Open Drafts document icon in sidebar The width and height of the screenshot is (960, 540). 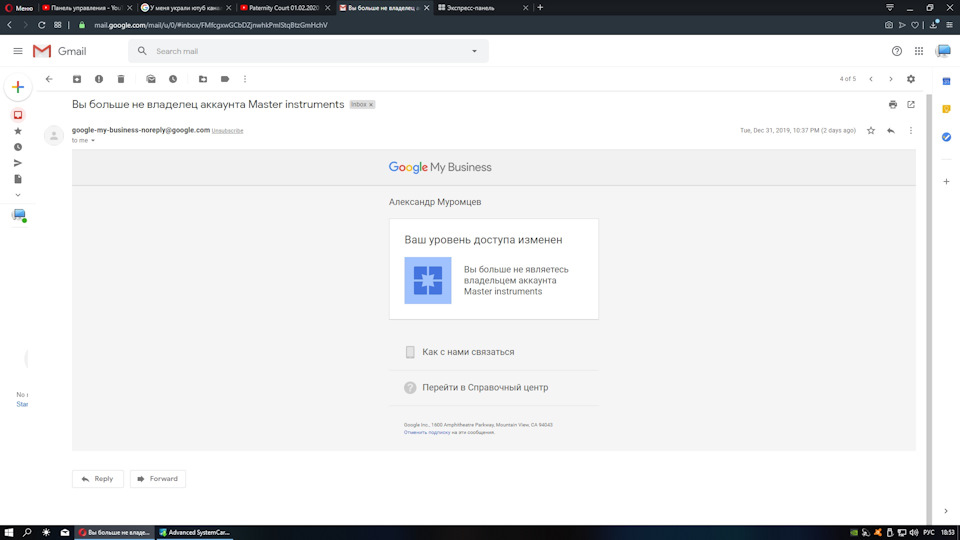18,179
